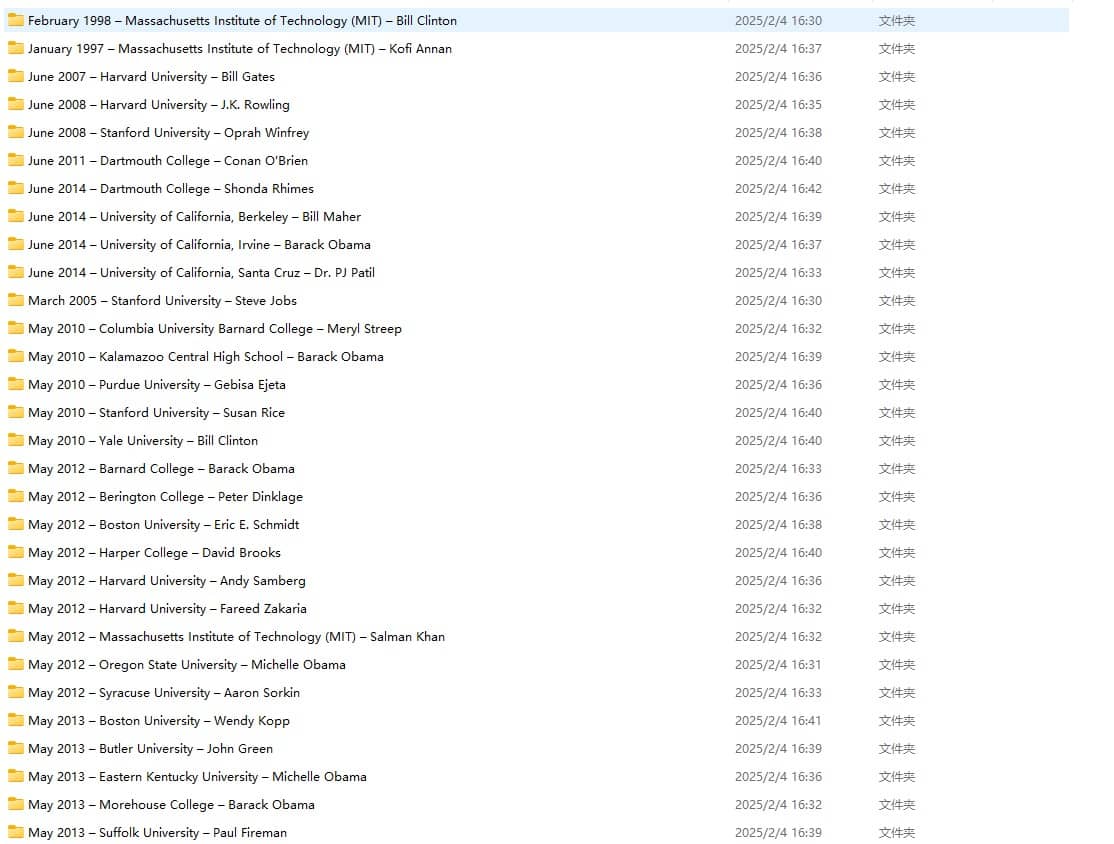Select folder name 'February 1998 – Massachusetts Institute of Technology (MIT) – Bill Clinton'
The height and width of the screenshot is (844, 1114).
click(242, 21)
